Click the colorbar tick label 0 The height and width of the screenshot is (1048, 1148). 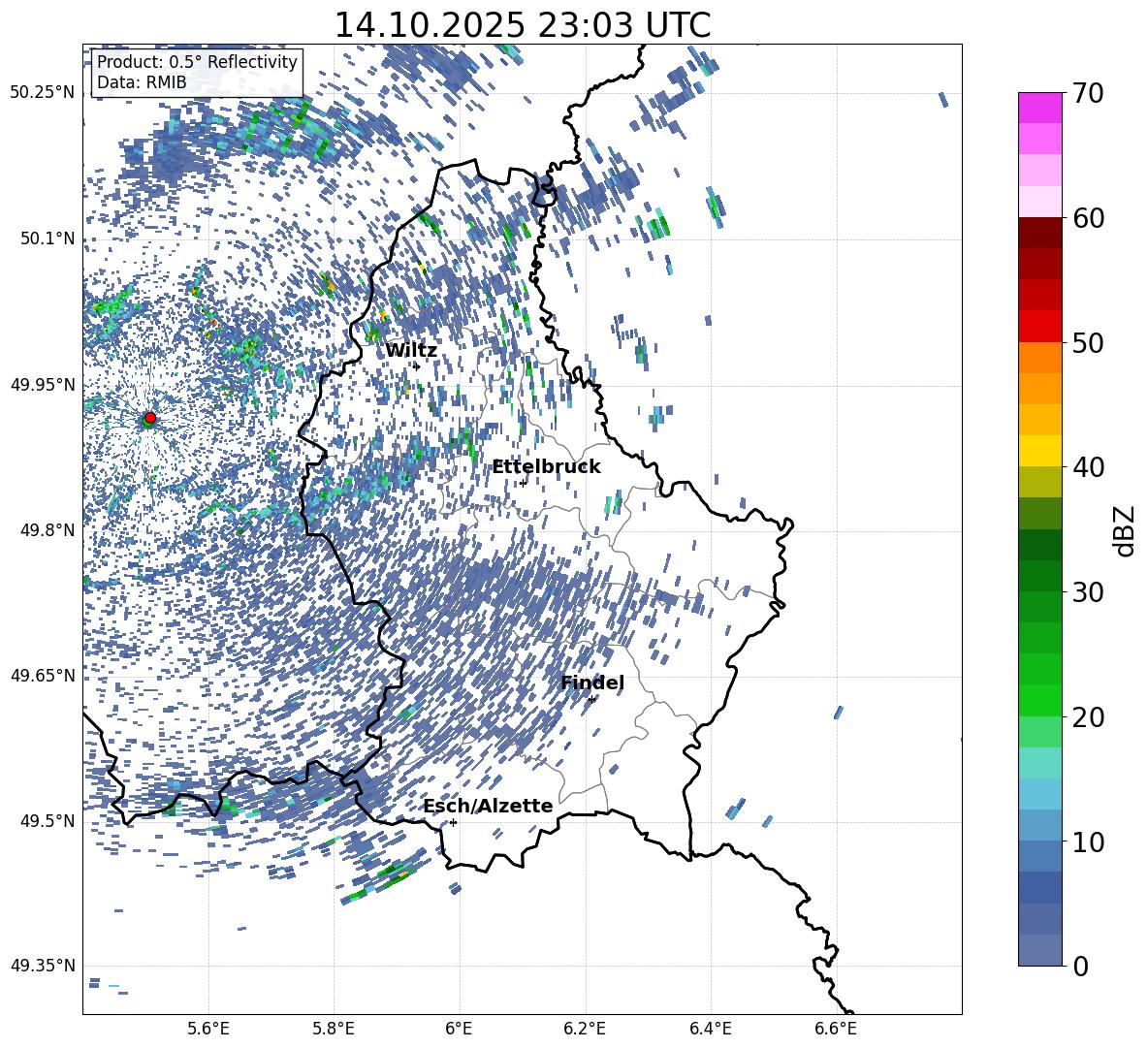pos(1080,966)
